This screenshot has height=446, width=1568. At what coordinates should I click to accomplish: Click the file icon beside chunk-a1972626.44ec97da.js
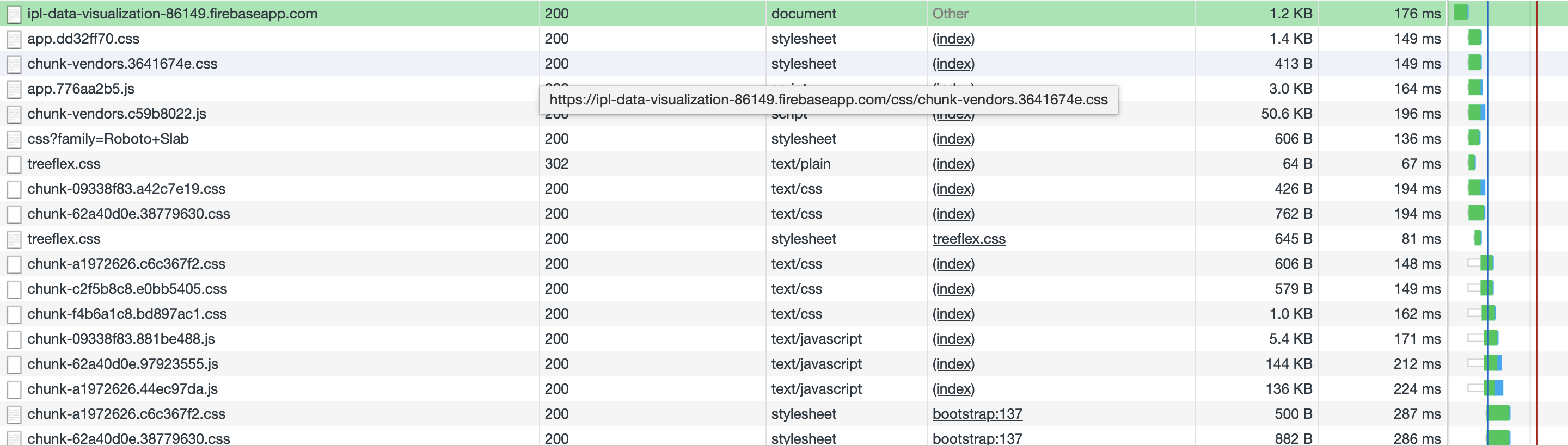click(x=14, y=389)
